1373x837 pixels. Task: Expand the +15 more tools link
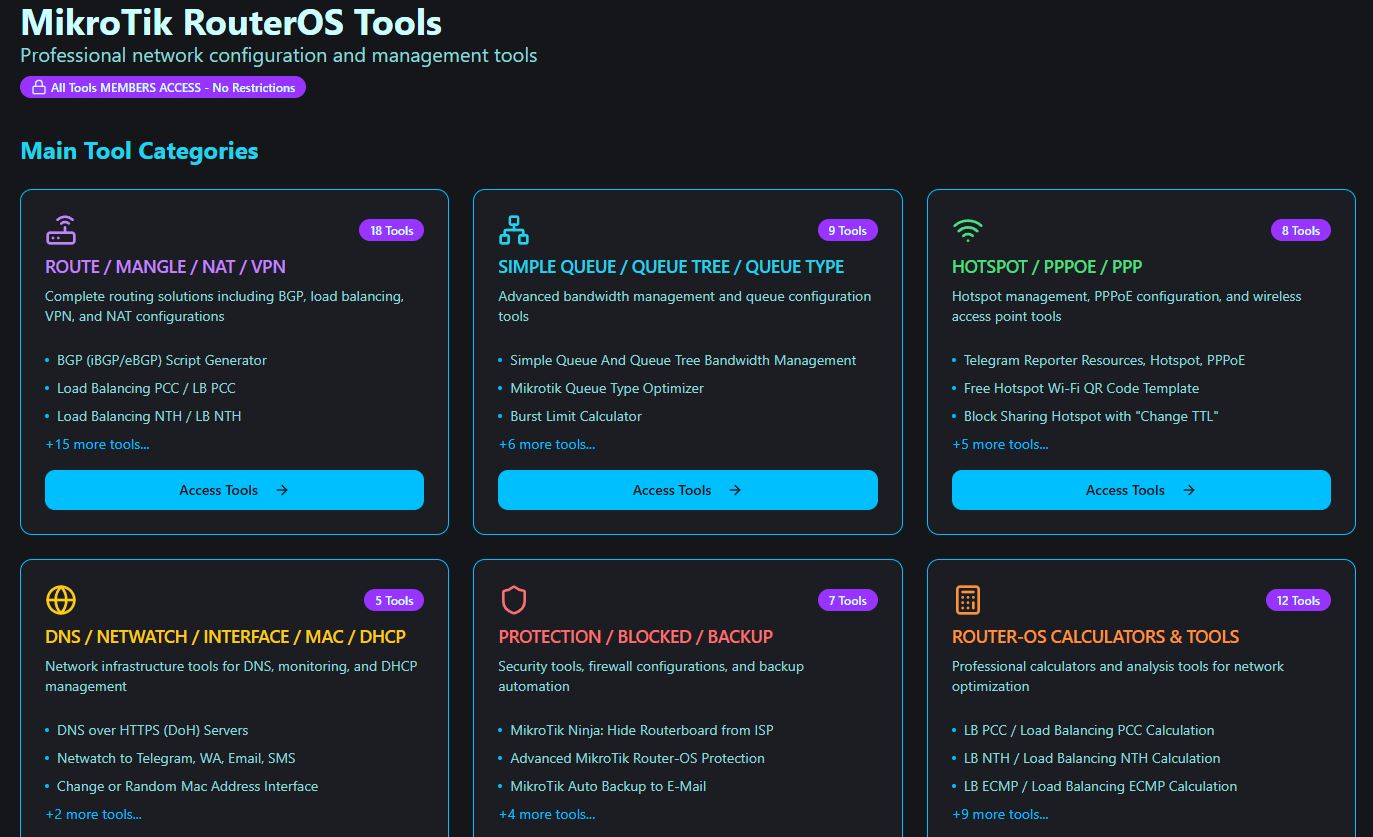tap(97, 444)
